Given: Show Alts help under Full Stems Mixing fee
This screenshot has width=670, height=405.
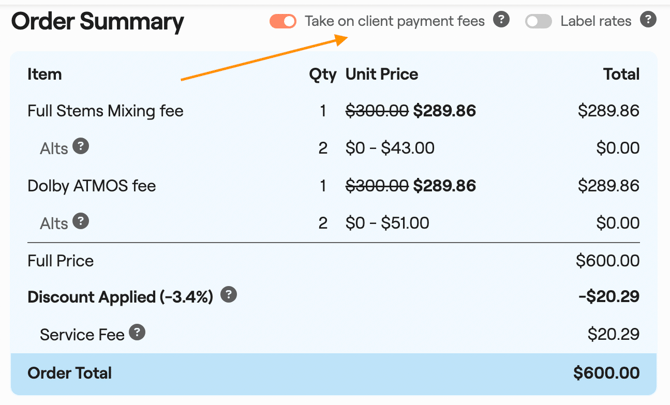Looking at the screenshot, I should point(81,147).
